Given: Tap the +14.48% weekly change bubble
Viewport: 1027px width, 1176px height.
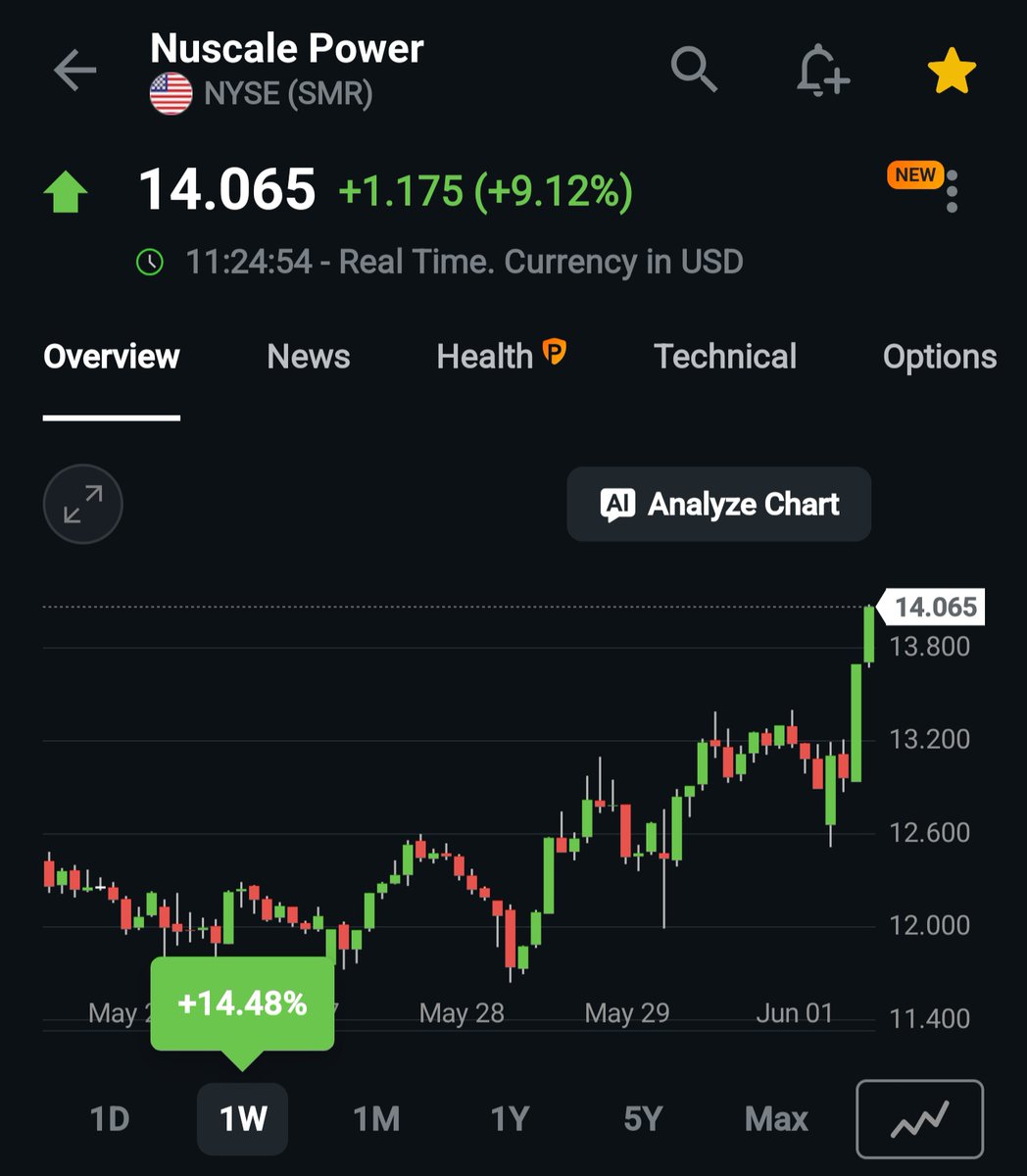Looking at the screenshot, I should pos(242,1004).
